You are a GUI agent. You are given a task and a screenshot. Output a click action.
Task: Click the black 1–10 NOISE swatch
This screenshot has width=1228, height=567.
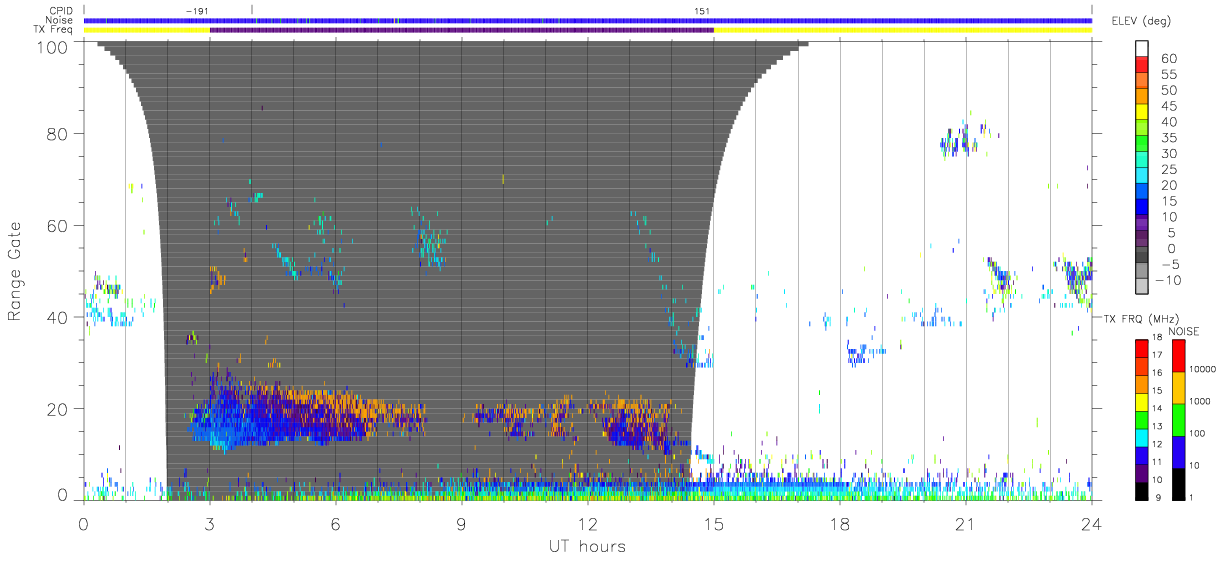point(1179,484)
